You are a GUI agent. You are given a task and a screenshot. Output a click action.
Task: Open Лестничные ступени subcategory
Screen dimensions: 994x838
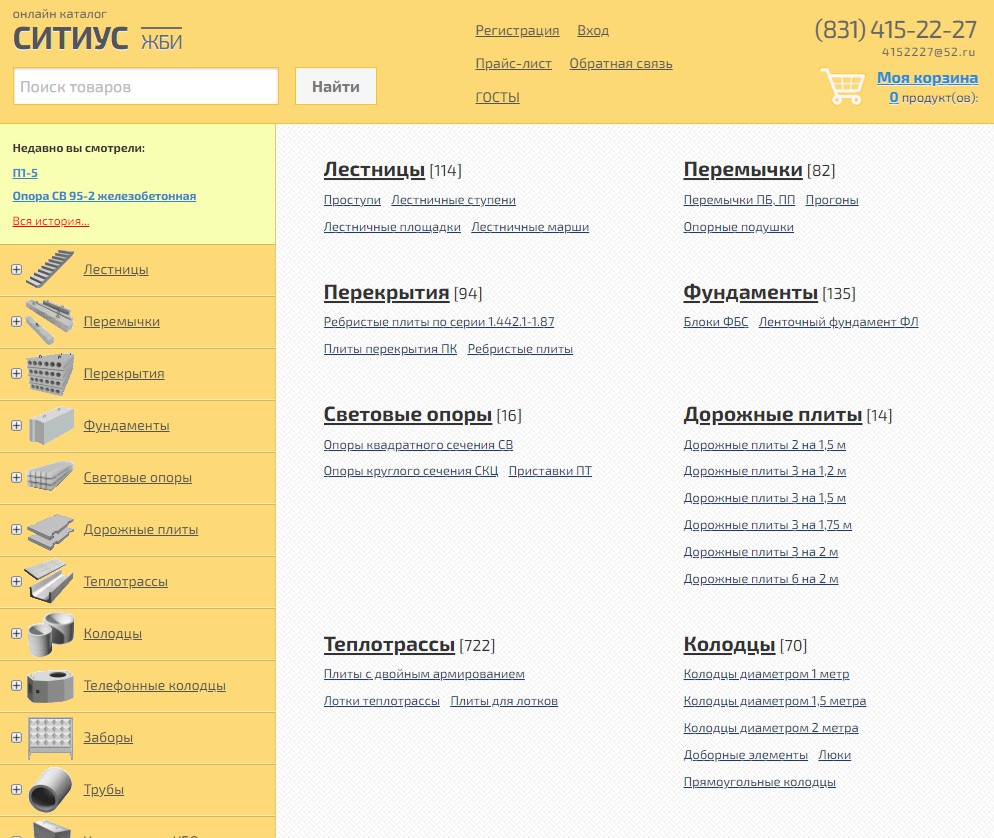453,200
